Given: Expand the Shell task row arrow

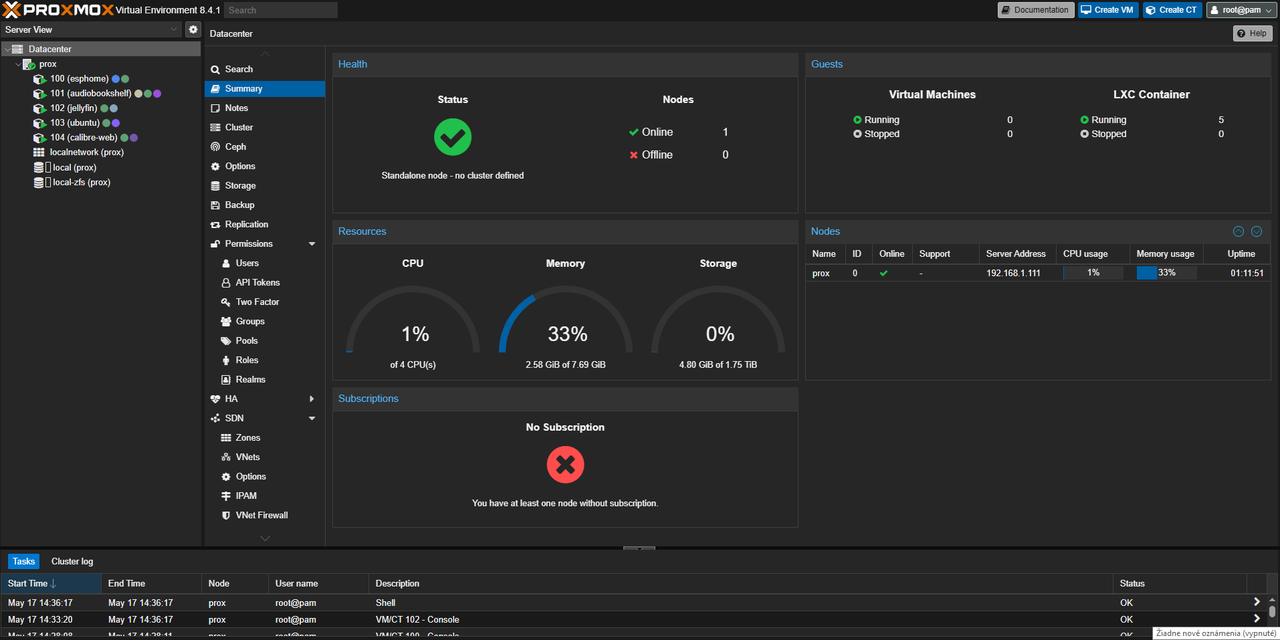Looking at the screenshot, I should [x=1257, y=602].
